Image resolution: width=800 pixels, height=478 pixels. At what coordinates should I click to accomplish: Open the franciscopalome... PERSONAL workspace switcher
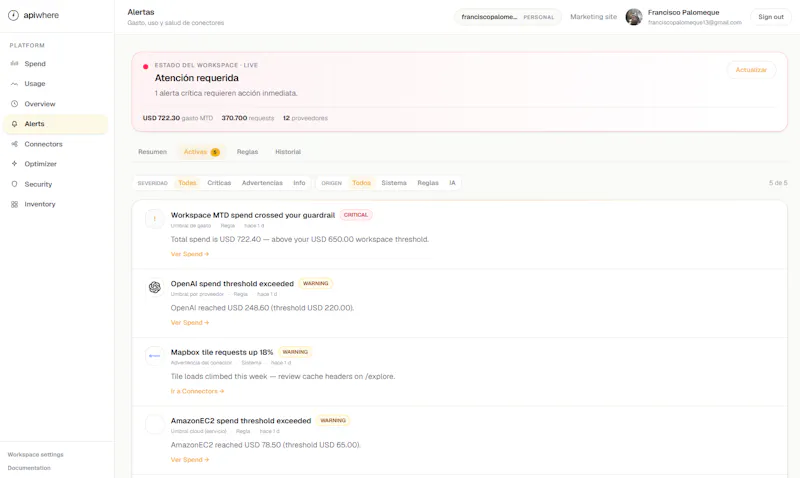[x=508, y=17]
